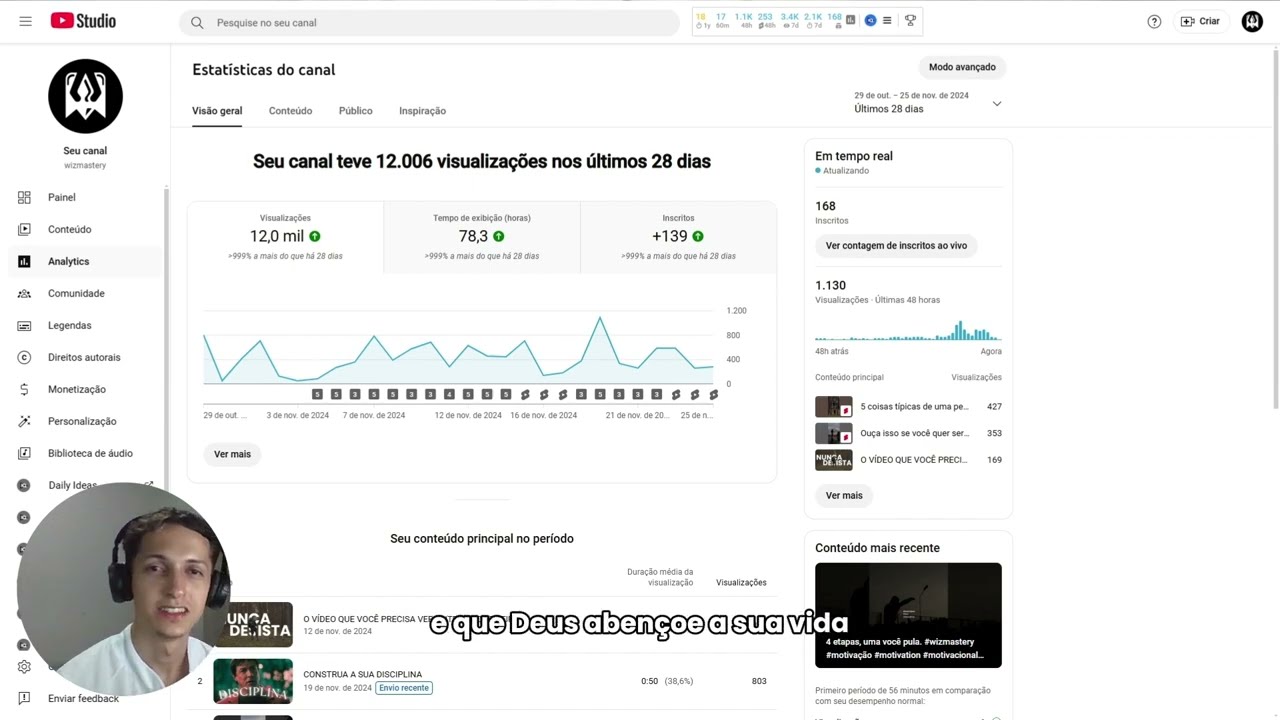Click the search field Pesquise no seu canal
The image size is (1280, 720).
click(x=429, y=22)
